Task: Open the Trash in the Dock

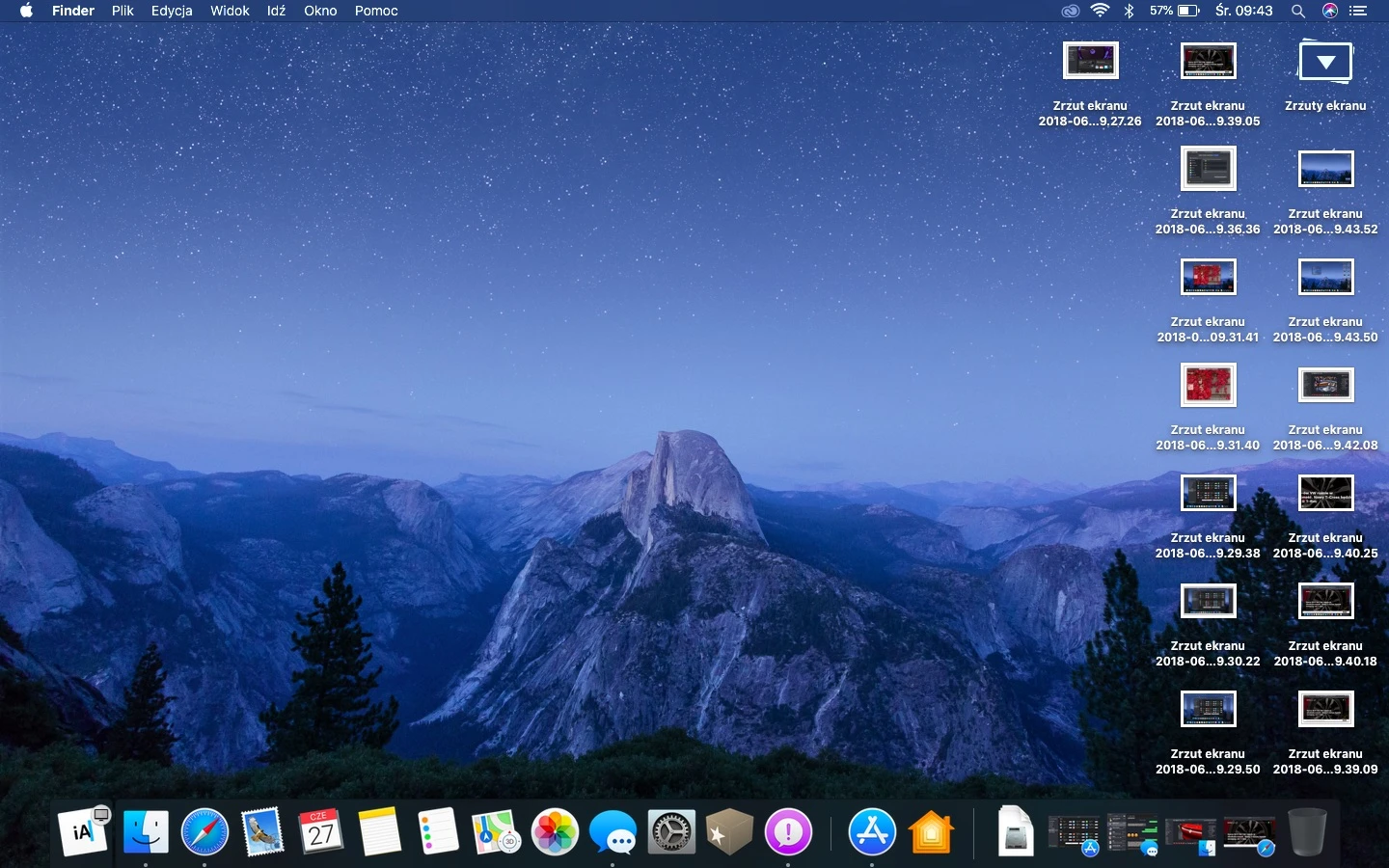Action: pyautogui.click(x=1307, y=831)
